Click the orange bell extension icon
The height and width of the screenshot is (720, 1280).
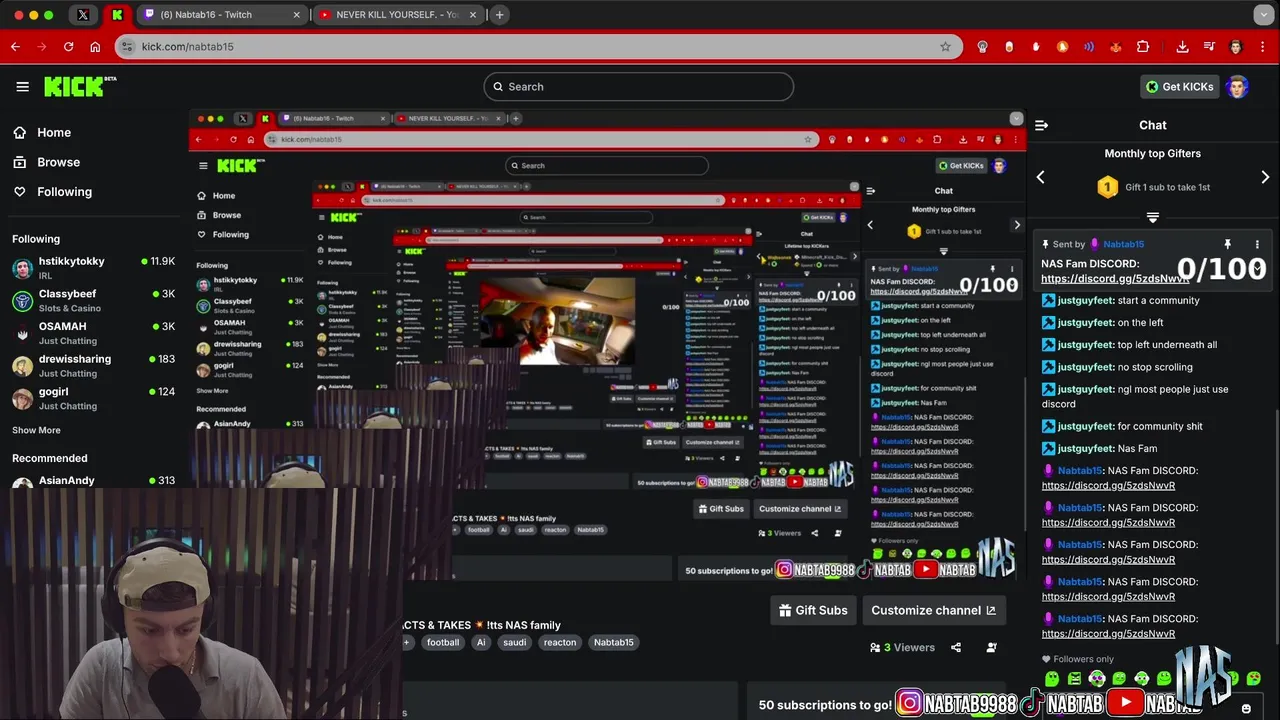coord(1062,47)
